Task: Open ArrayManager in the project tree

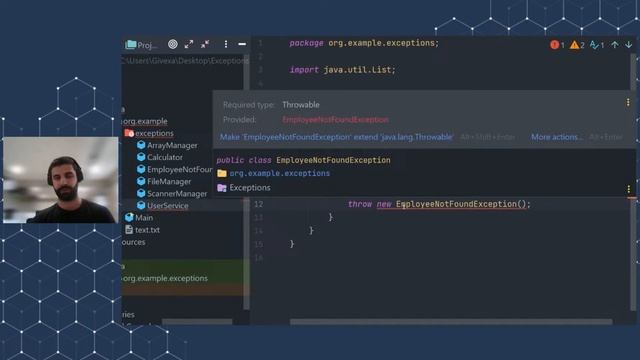Action: click(172, 145)
